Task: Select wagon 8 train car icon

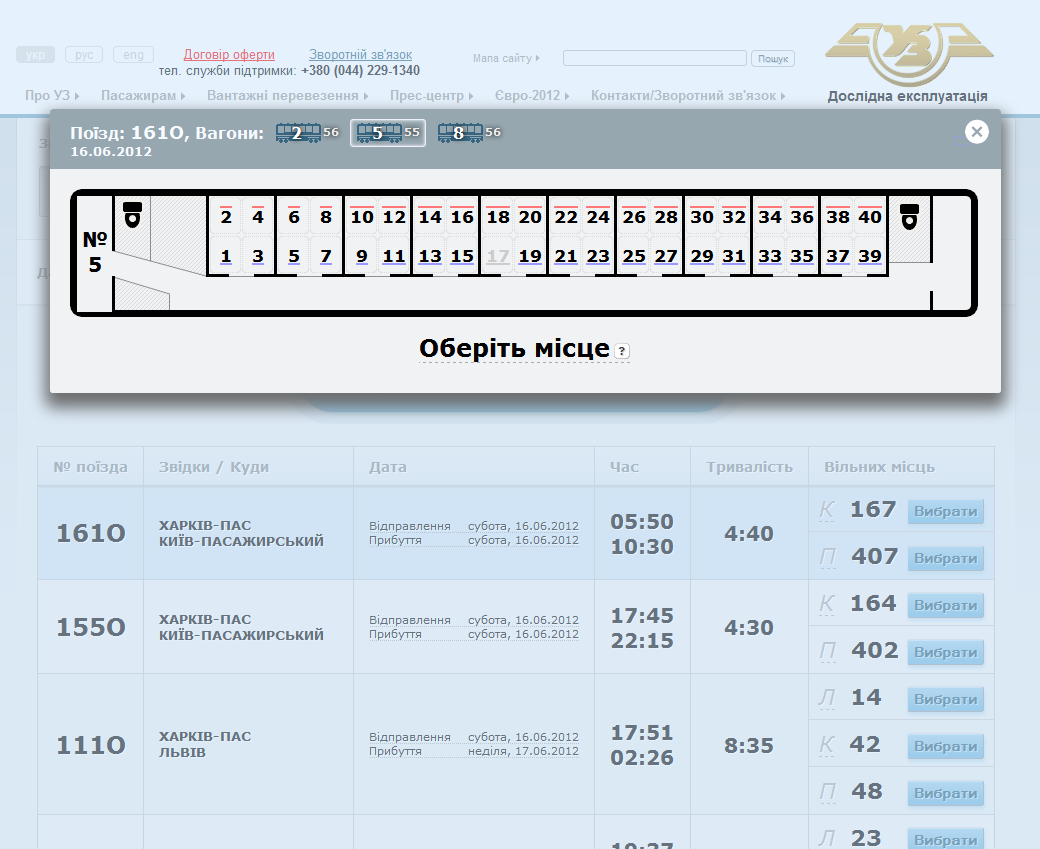Action: pyautogui.click(x=459, y=133)
